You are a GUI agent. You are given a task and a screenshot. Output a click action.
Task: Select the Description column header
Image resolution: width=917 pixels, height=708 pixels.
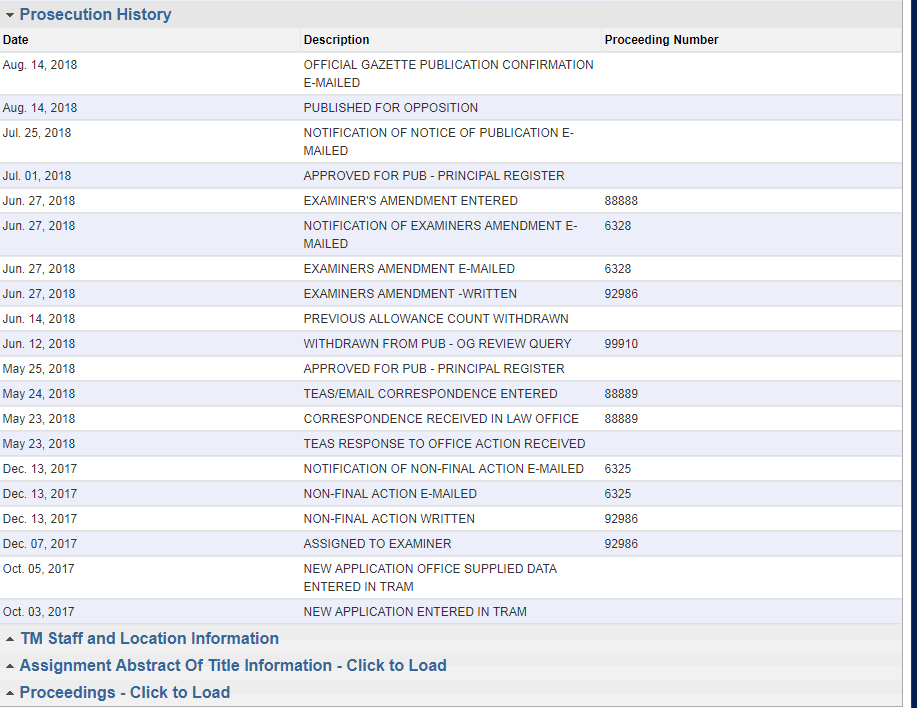tap(336, 40)
